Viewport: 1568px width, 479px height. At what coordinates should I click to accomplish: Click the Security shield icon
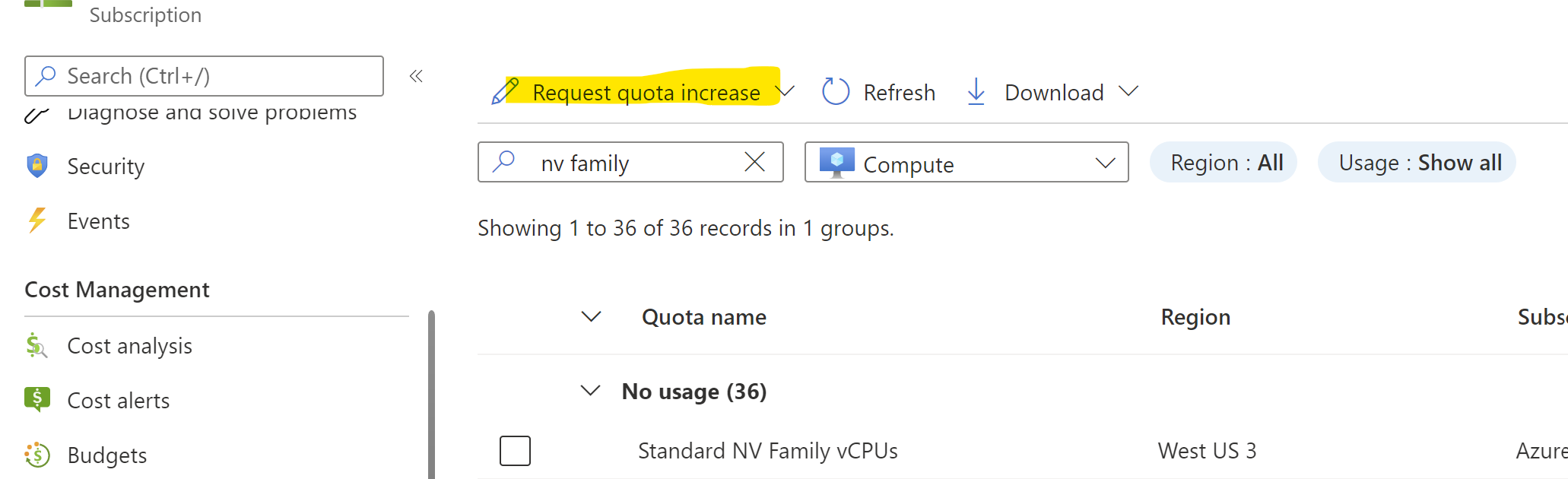[37, 166]
